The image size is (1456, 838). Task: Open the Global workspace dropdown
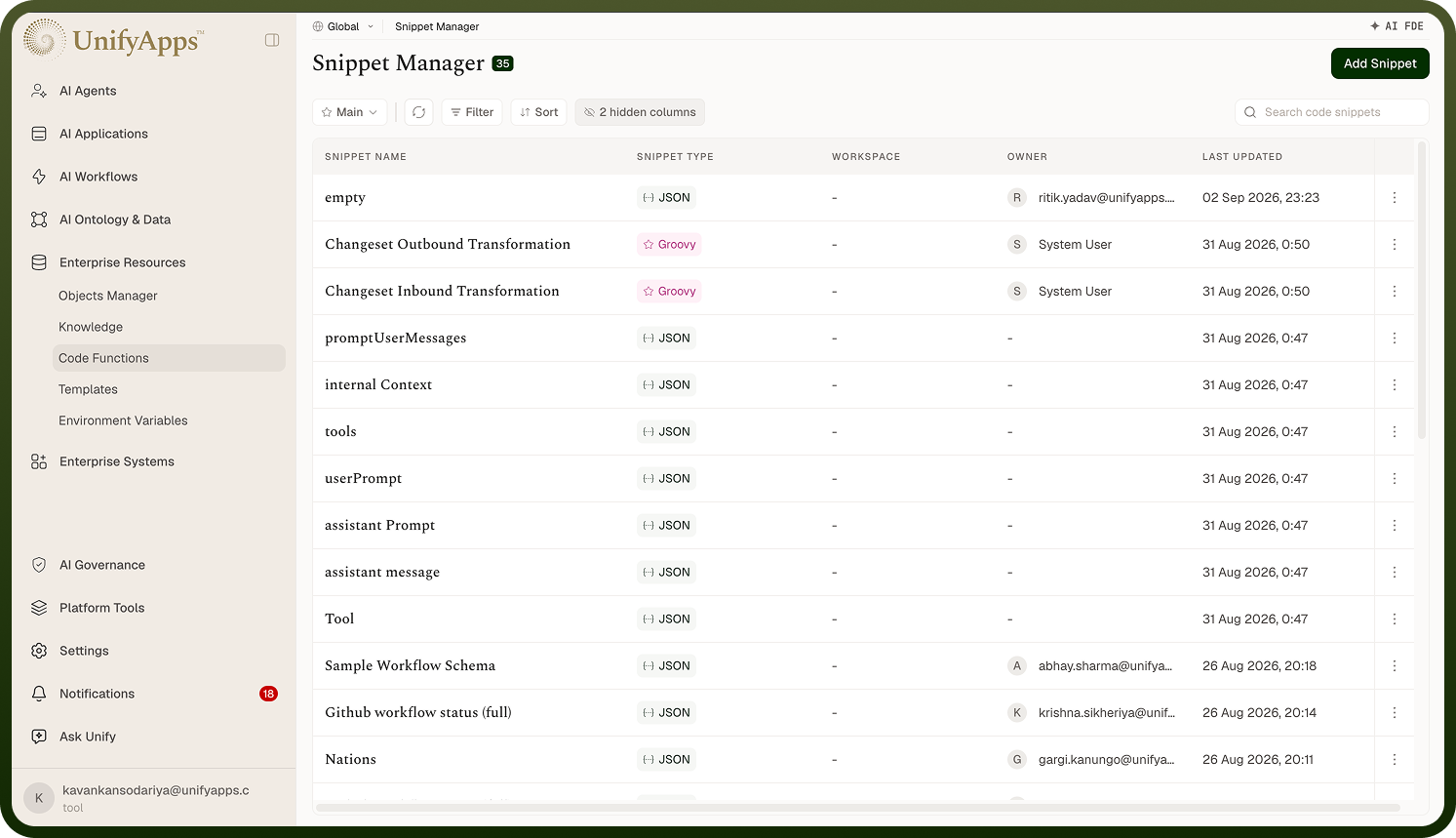(343, 26)
